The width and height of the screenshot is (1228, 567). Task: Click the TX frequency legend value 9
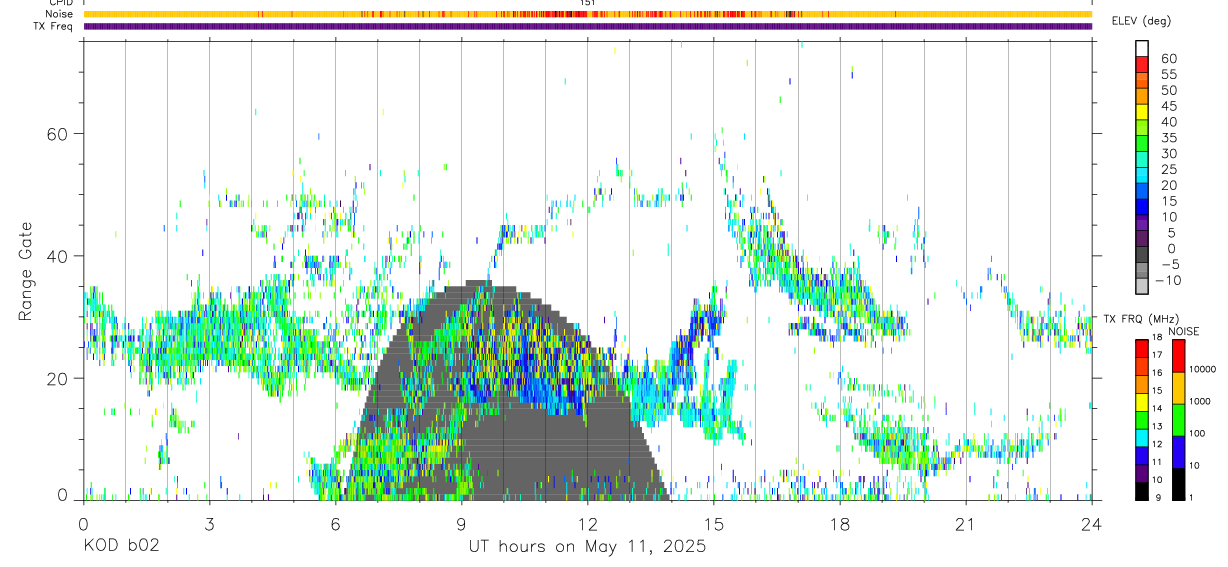click(x=1160, y=497)
